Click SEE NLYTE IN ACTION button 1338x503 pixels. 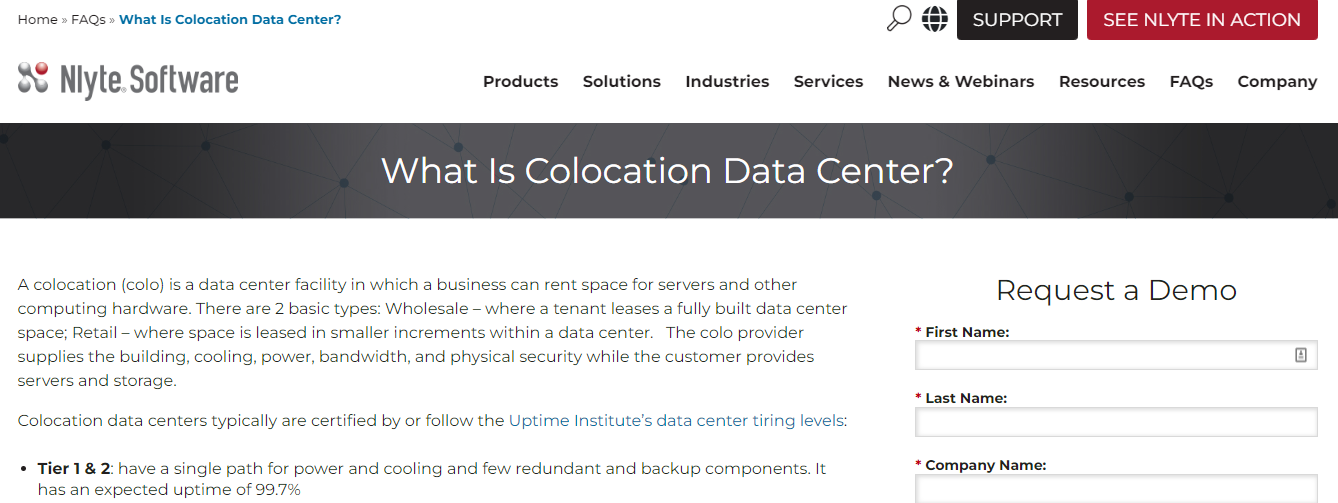click(1202, 20)
